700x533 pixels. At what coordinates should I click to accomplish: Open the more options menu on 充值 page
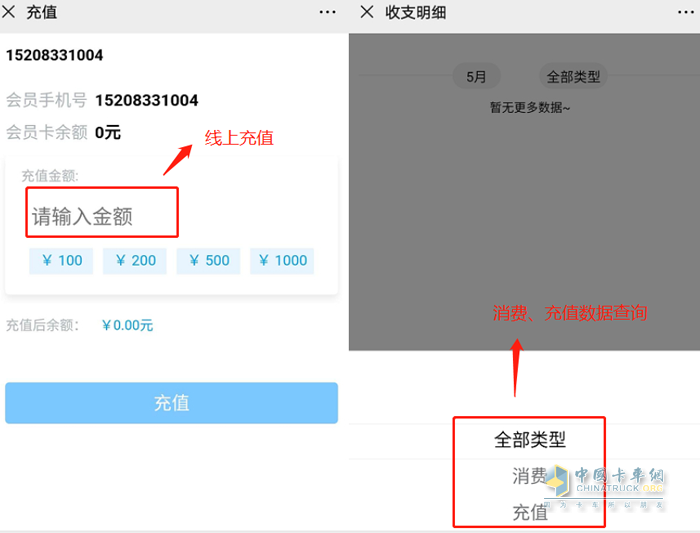(327, 12)
